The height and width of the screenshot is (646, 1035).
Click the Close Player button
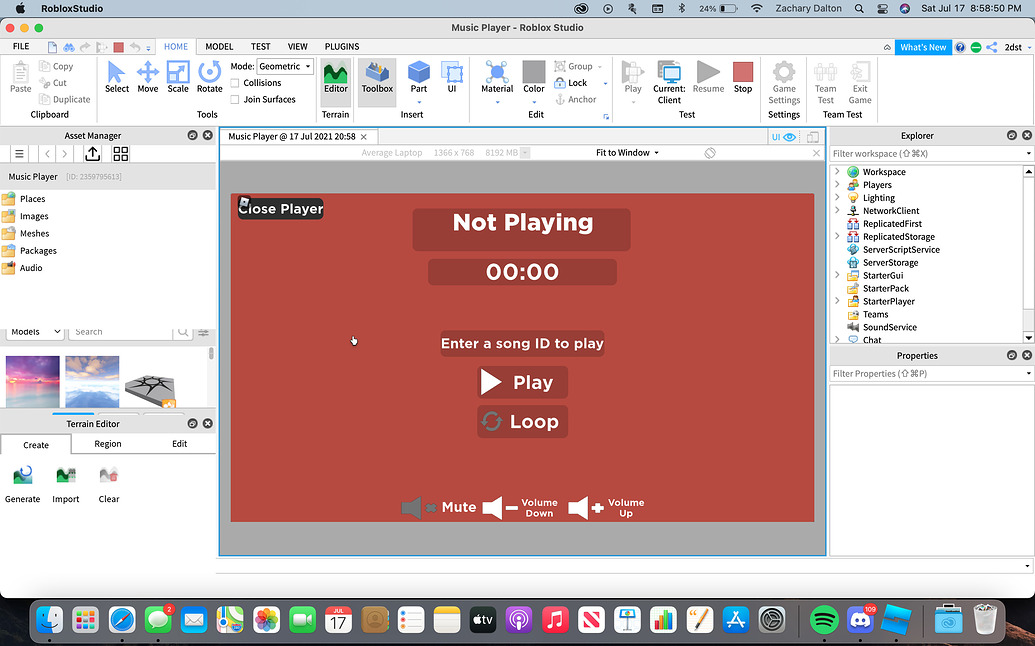click(281, 209)
